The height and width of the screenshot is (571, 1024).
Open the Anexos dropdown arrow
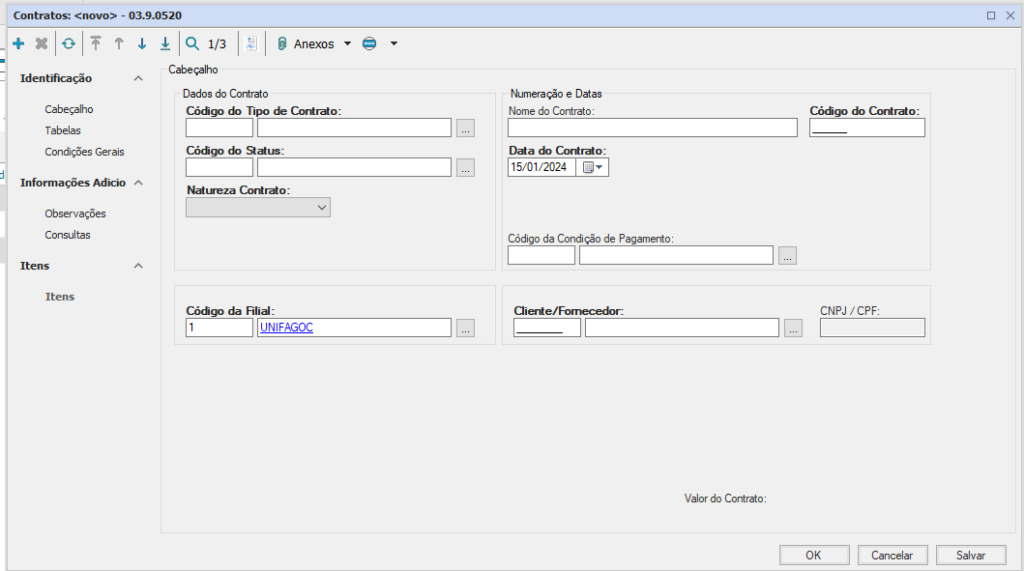pyautogui.click(x=347, y=44)
